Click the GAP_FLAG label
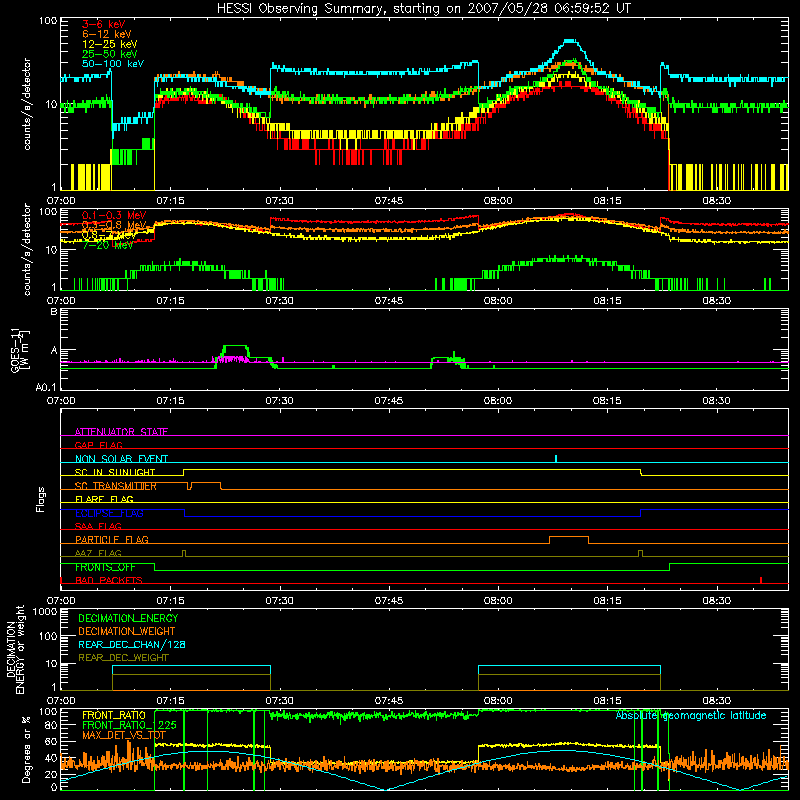 [x=98, y=445]
